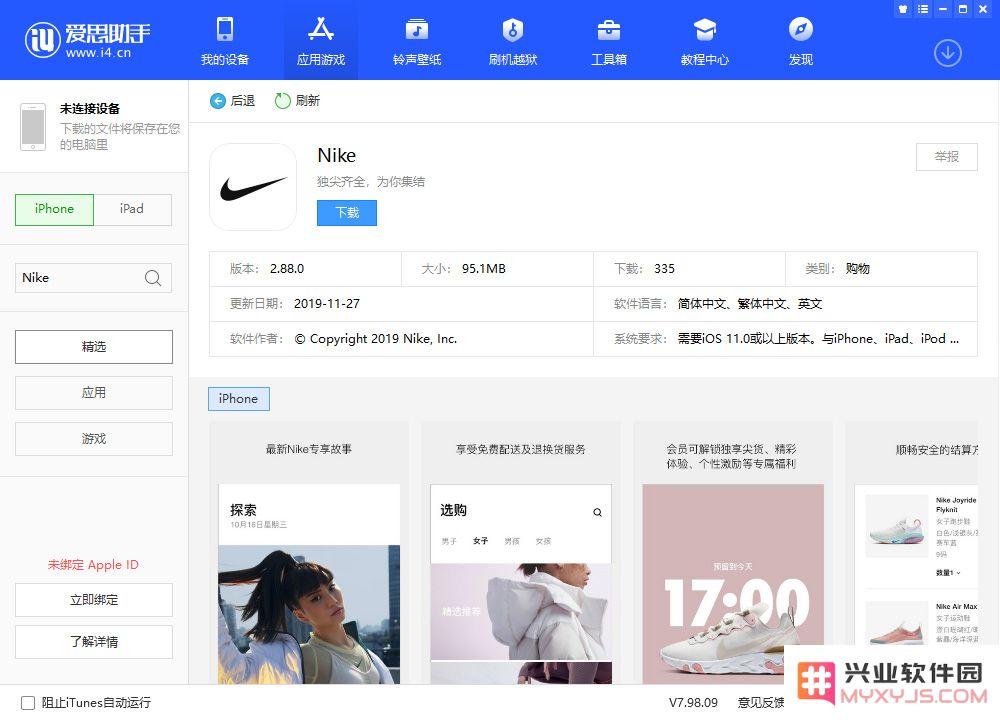
Task: Open 意见反馈 feedback link
Action: click(x=761, y=703)
